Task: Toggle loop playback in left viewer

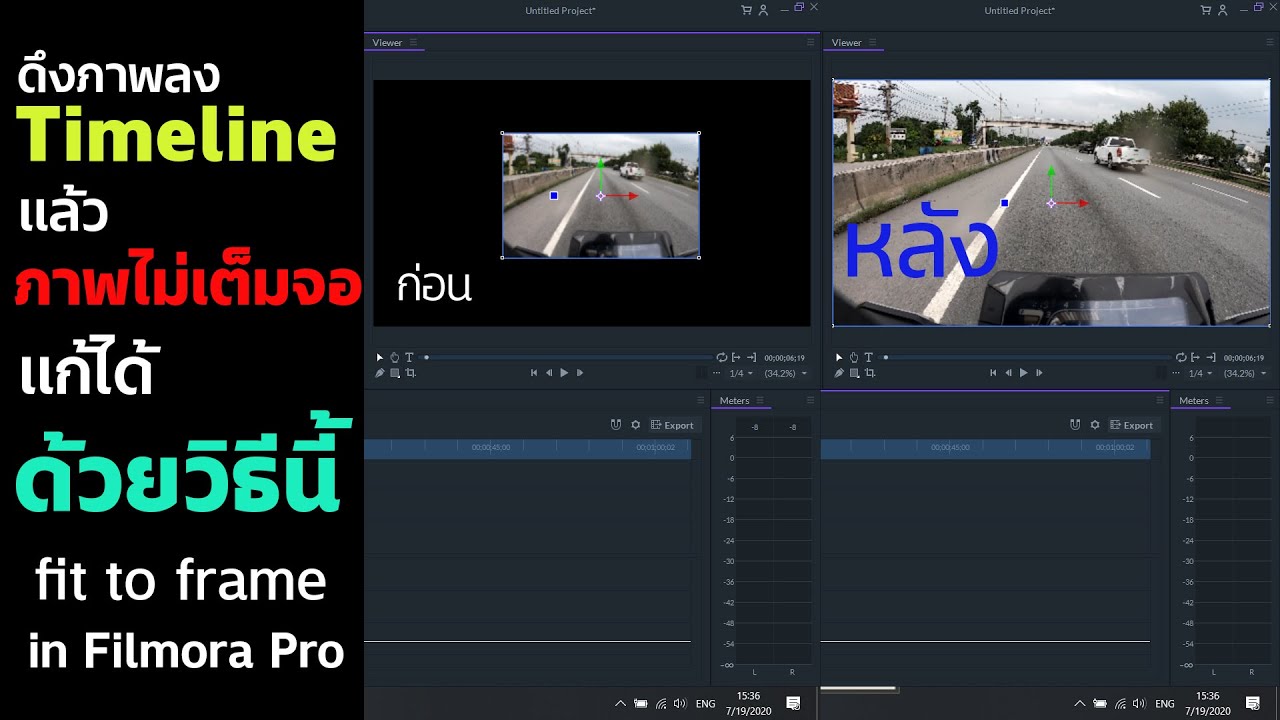Action: [x=721, y=357]
